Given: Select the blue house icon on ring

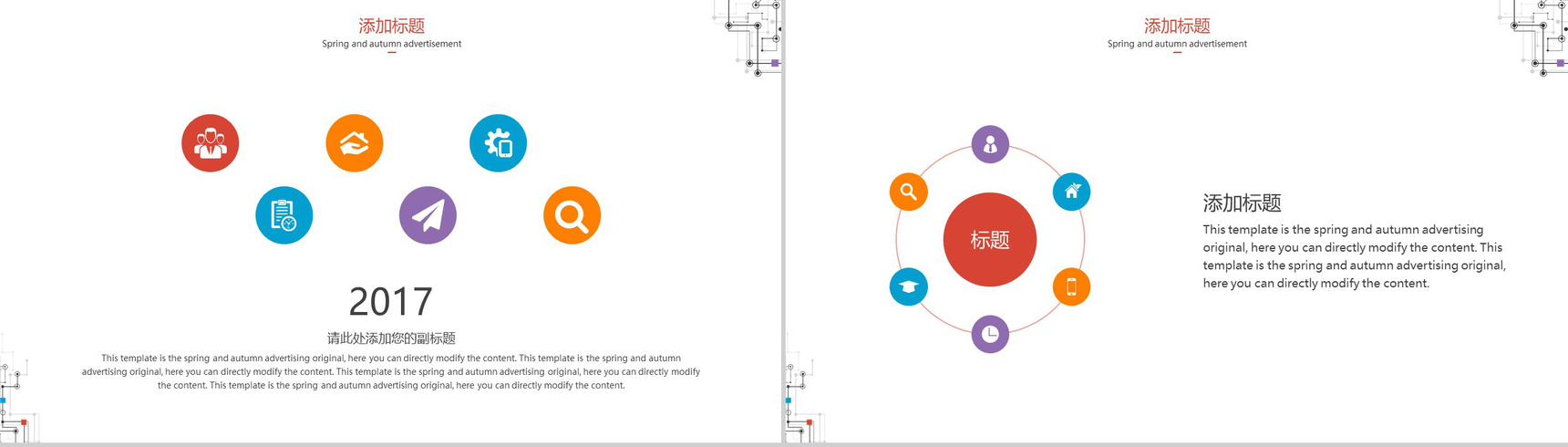Looking at the screenshot, I should (x=1072, y=192).
